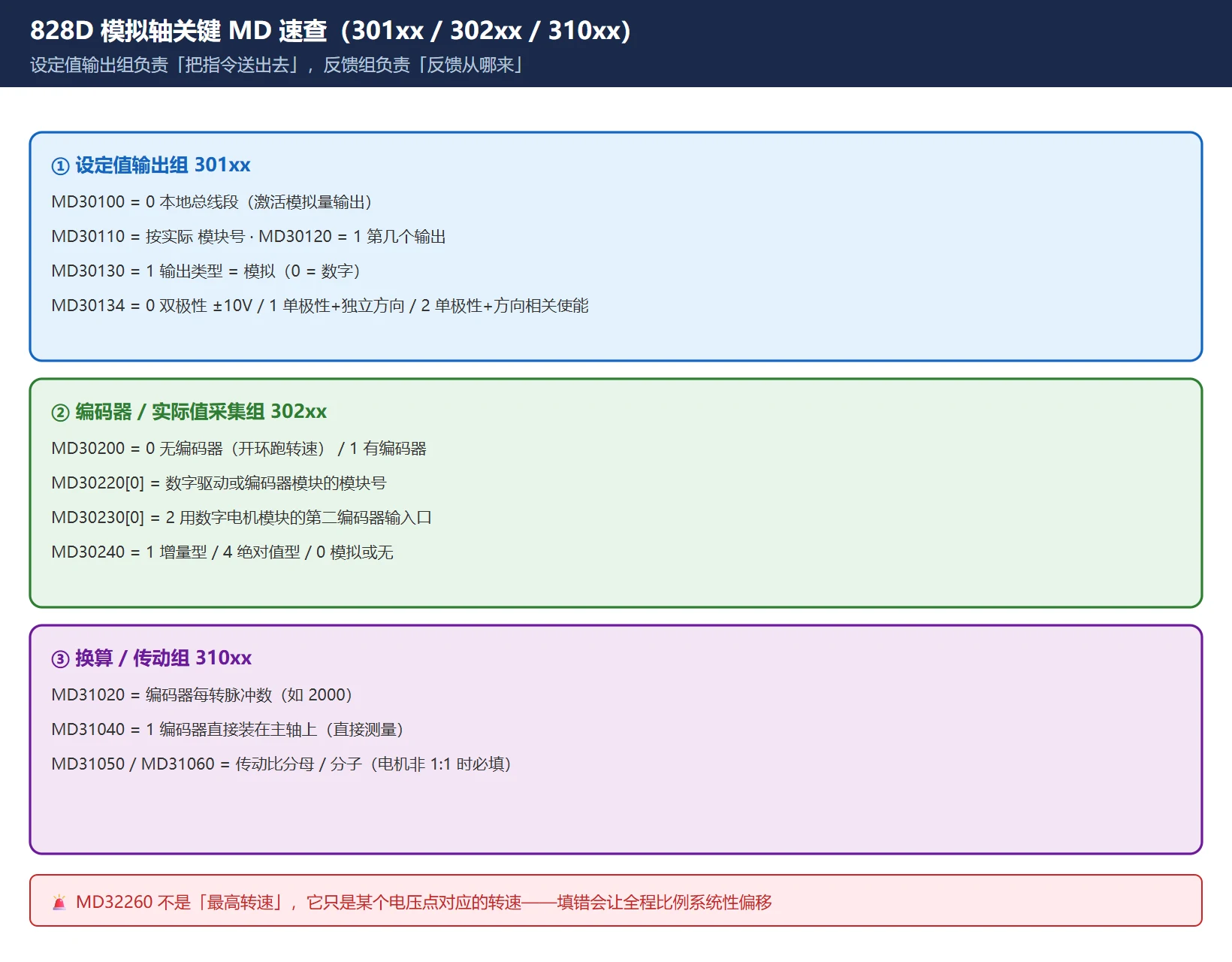Viewport: 1232px width, 962px height.
Task: Click the line 'MD30130 = 1 输出类型'
Action: [x=207, y=271]
